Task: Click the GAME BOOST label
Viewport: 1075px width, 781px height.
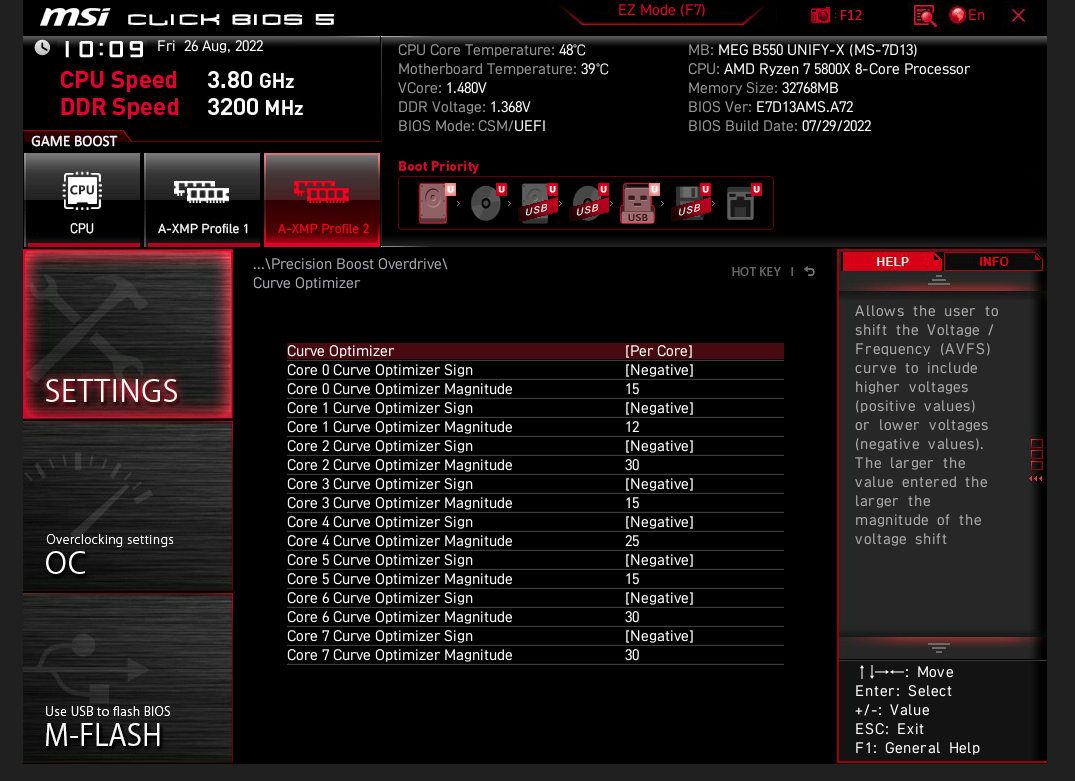Action: click(74, 141)
